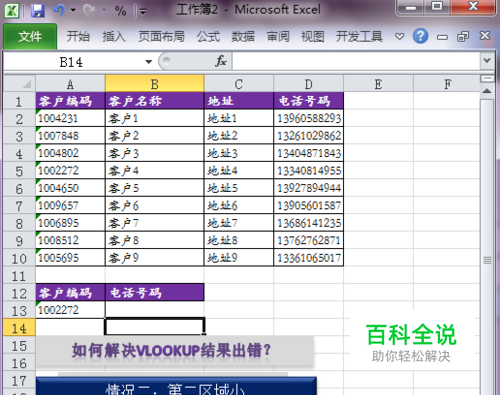Image resolution: width=500 pixels, height=395 pixels.
Task: Select cell containing 1008512
Action: pos(70,240)
